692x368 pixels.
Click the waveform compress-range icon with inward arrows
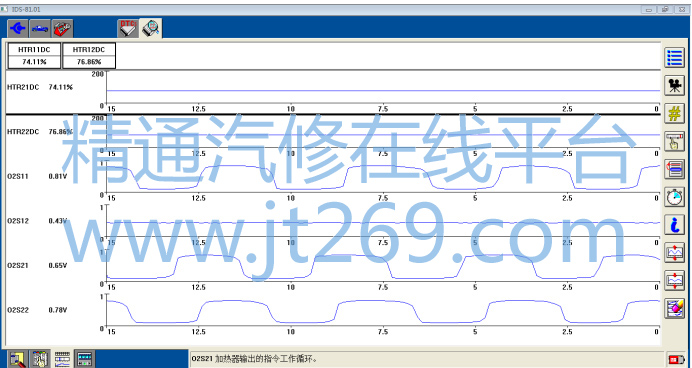[674, 280]
